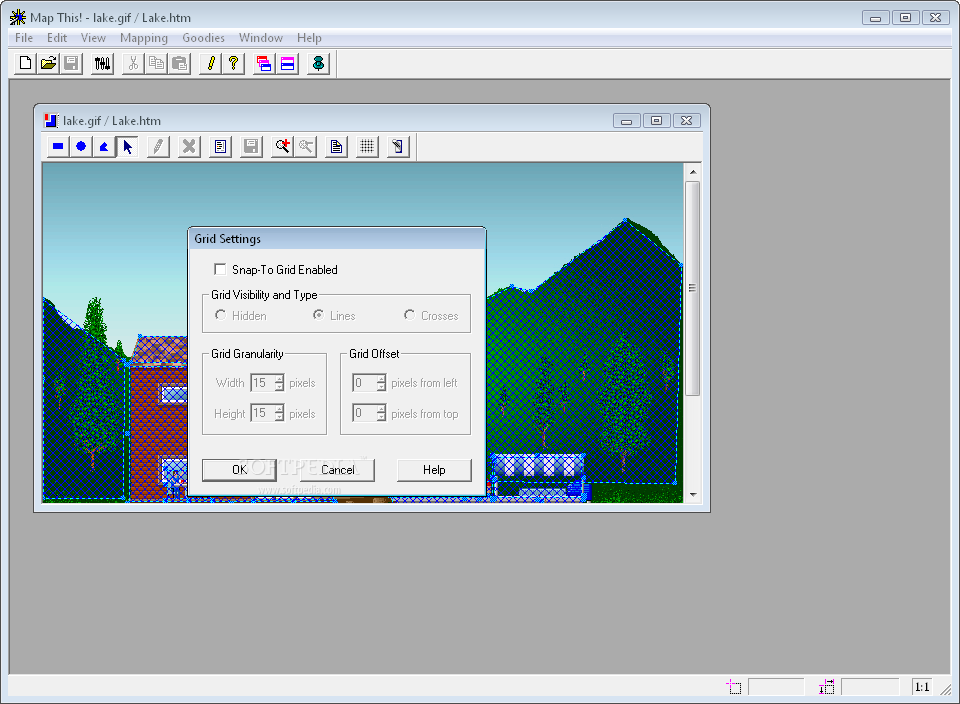Click the Save icon in lake.gif window
960x704 pixels.
click(x=251, y=147)
